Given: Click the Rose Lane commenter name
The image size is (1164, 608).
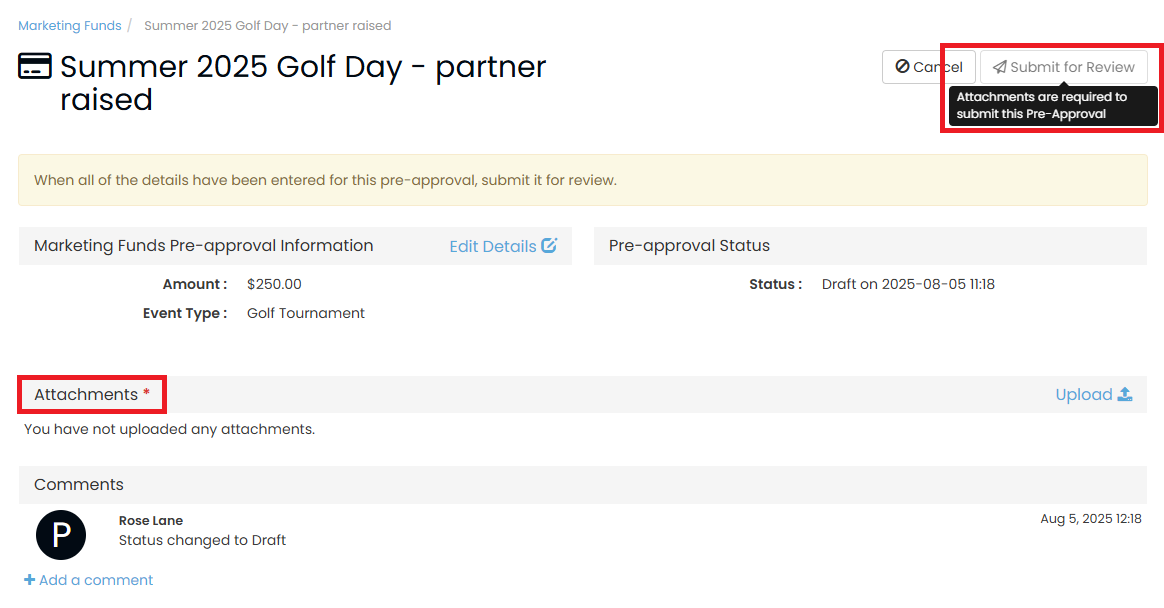Looking at the screenshot, I should coord(151,520).
